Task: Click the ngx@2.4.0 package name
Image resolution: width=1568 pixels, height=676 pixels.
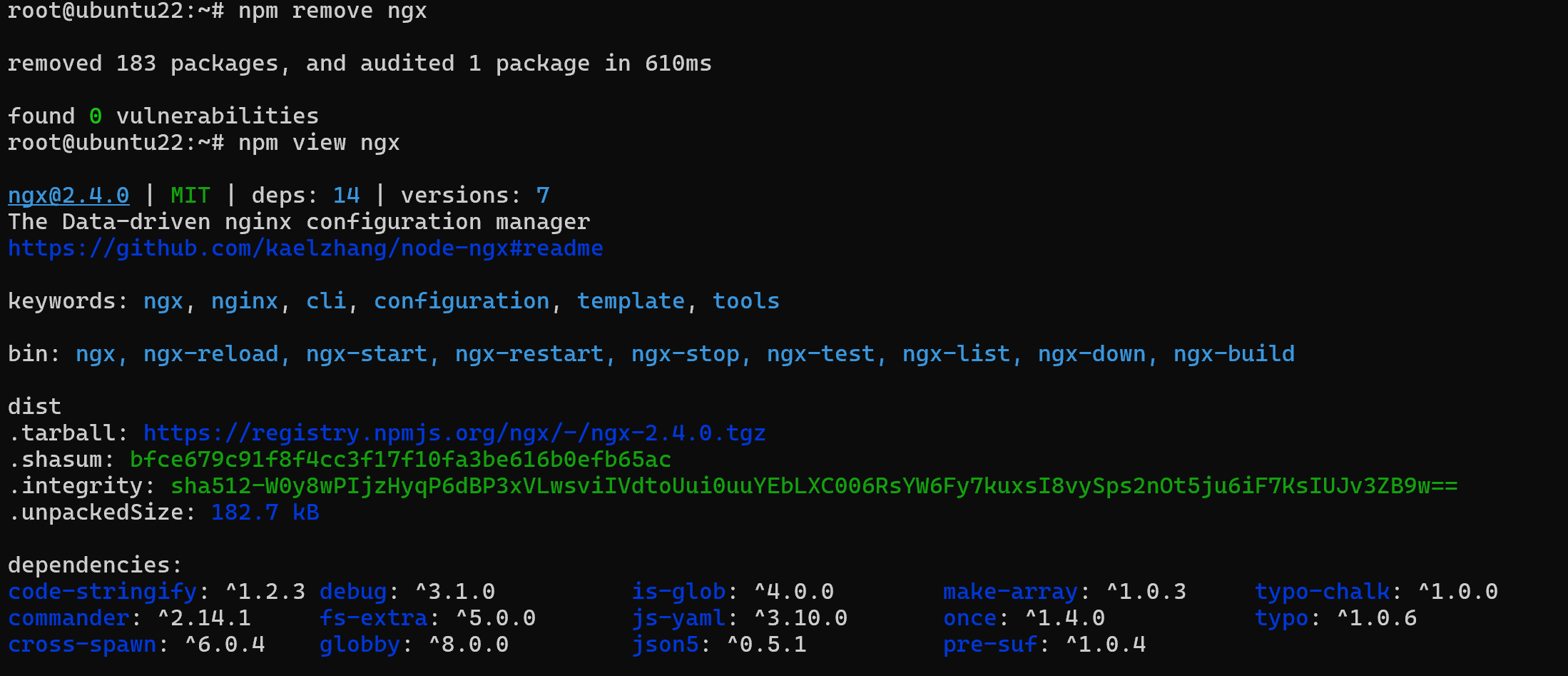Action: (68, 196)
